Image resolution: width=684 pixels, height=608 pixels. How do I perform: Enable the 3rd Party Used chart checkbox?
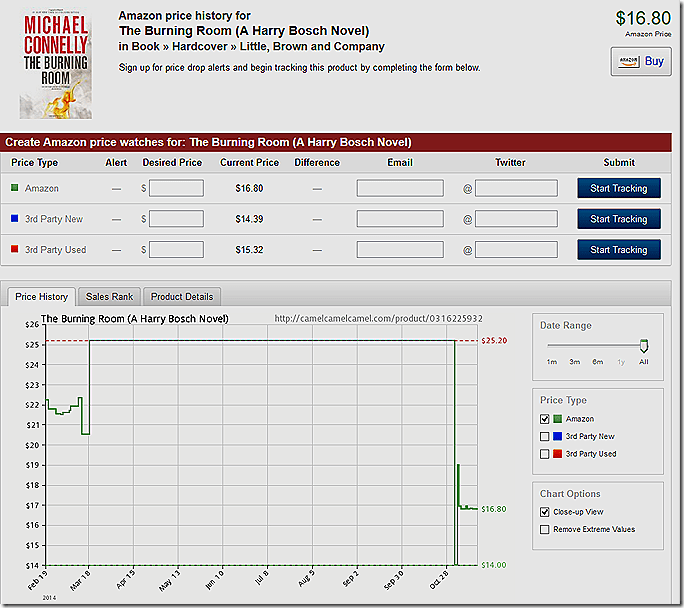coord(545,454)
